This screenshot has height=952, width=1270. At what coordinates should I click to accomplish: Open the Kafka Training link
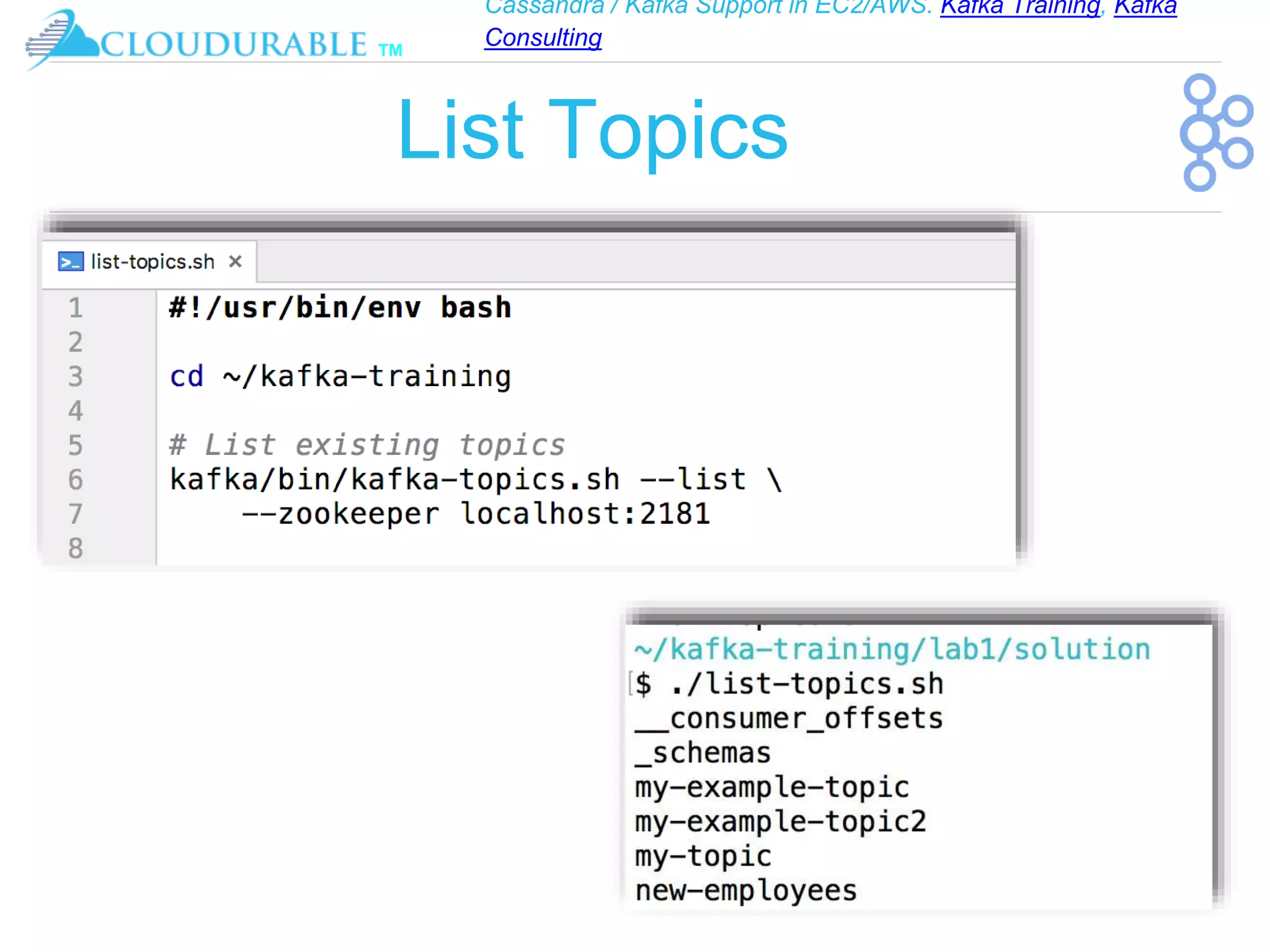click(1019, 7)
